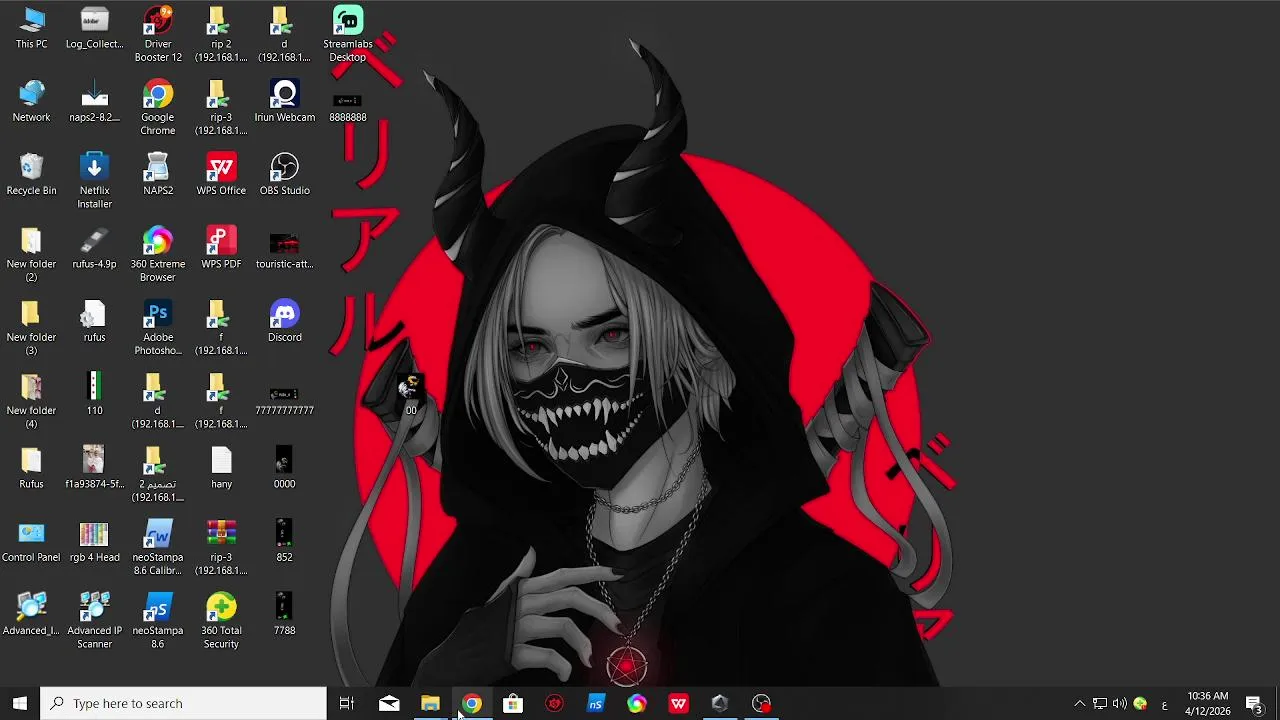Select the file named 110

(x=94, y=394)
